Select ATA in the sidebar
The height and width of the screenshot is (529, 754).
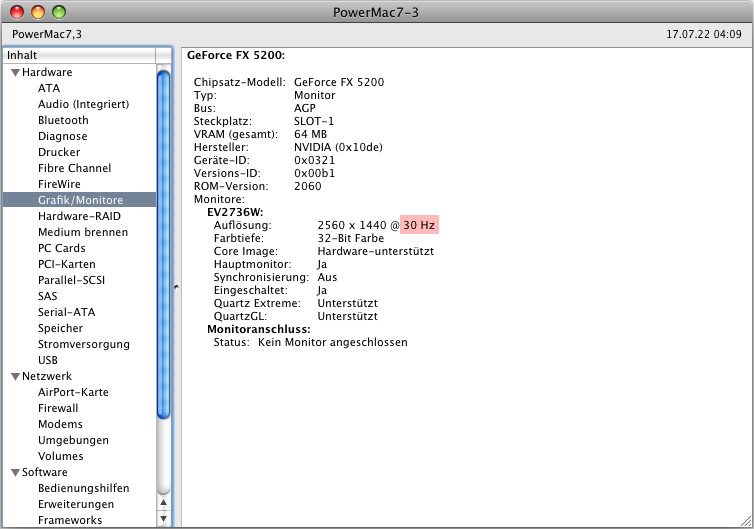(x=49, y=88)
